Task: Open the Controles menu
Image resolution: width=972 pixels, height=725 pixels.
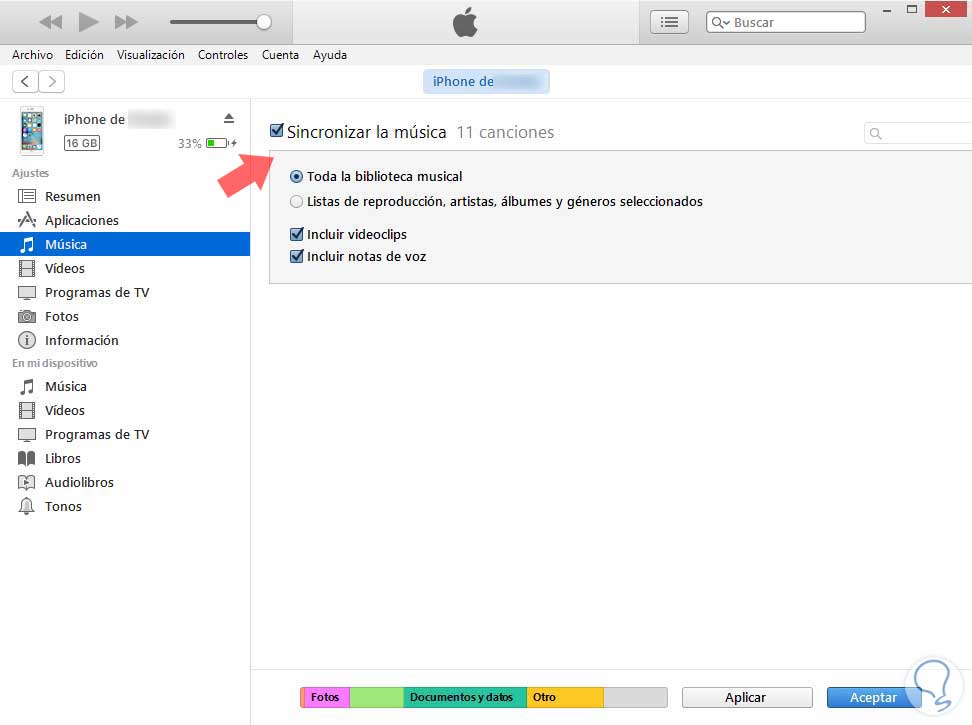Action: pyautogui.click(x=223, y=55)
